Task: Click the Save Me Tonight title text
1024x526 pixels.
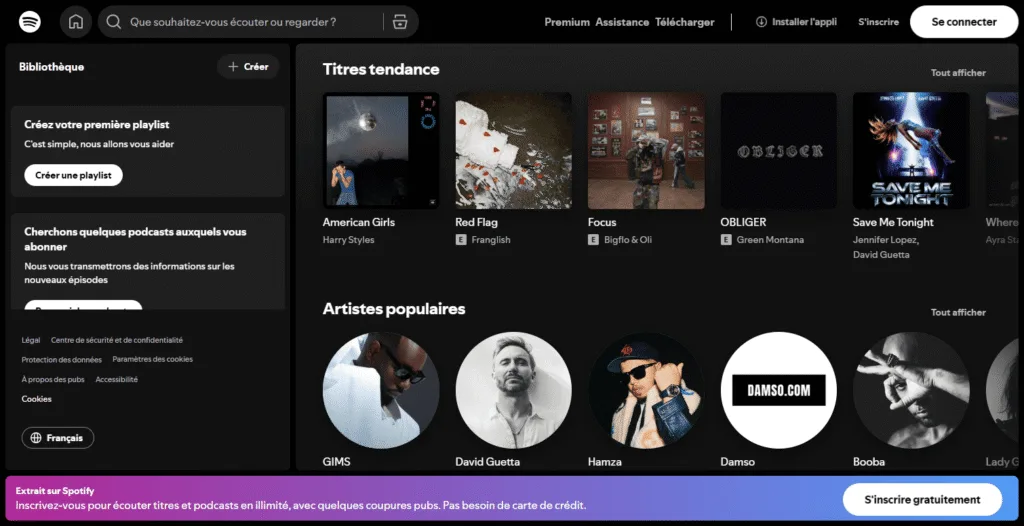Action: pyautogui.click(x=893, y=222)
